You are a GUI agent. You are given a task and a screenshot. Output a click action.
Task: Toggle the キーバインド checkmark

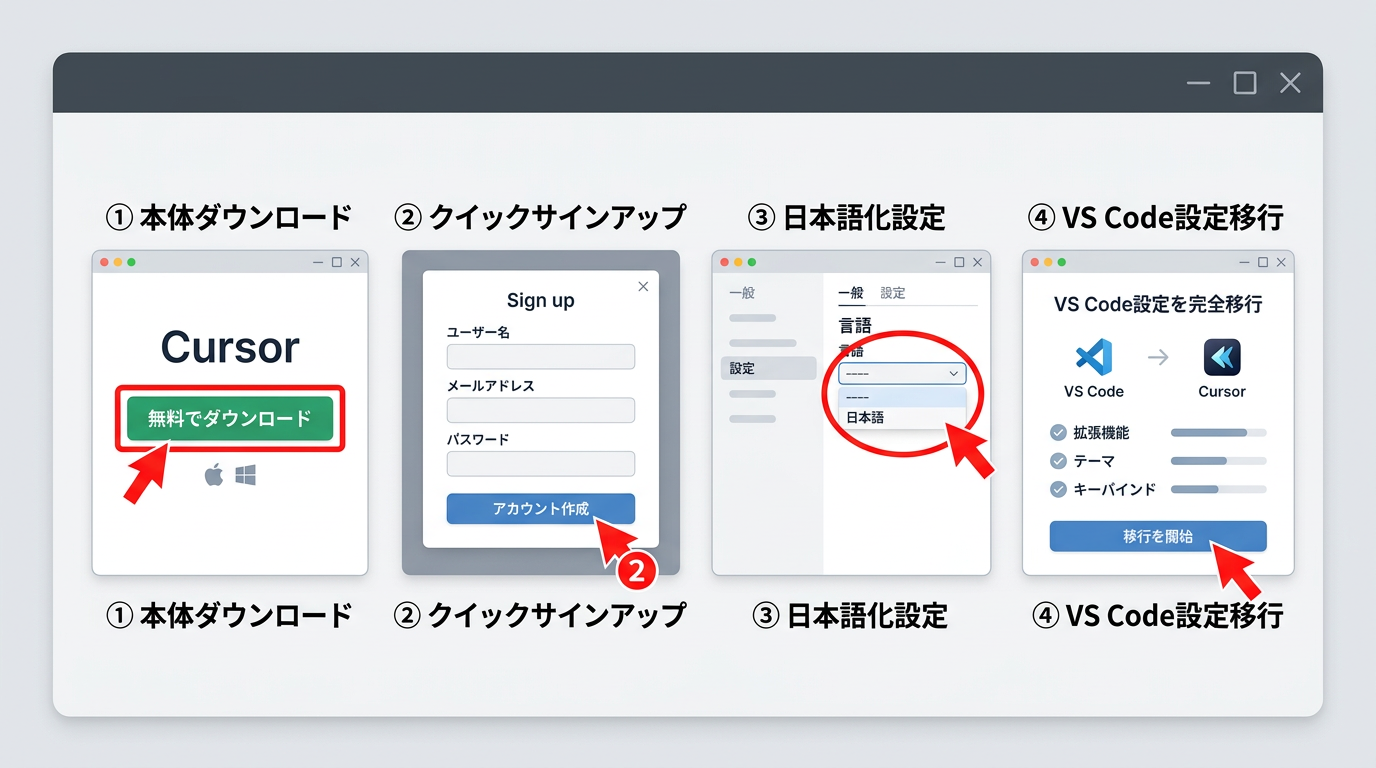[x=1059, y=489]
